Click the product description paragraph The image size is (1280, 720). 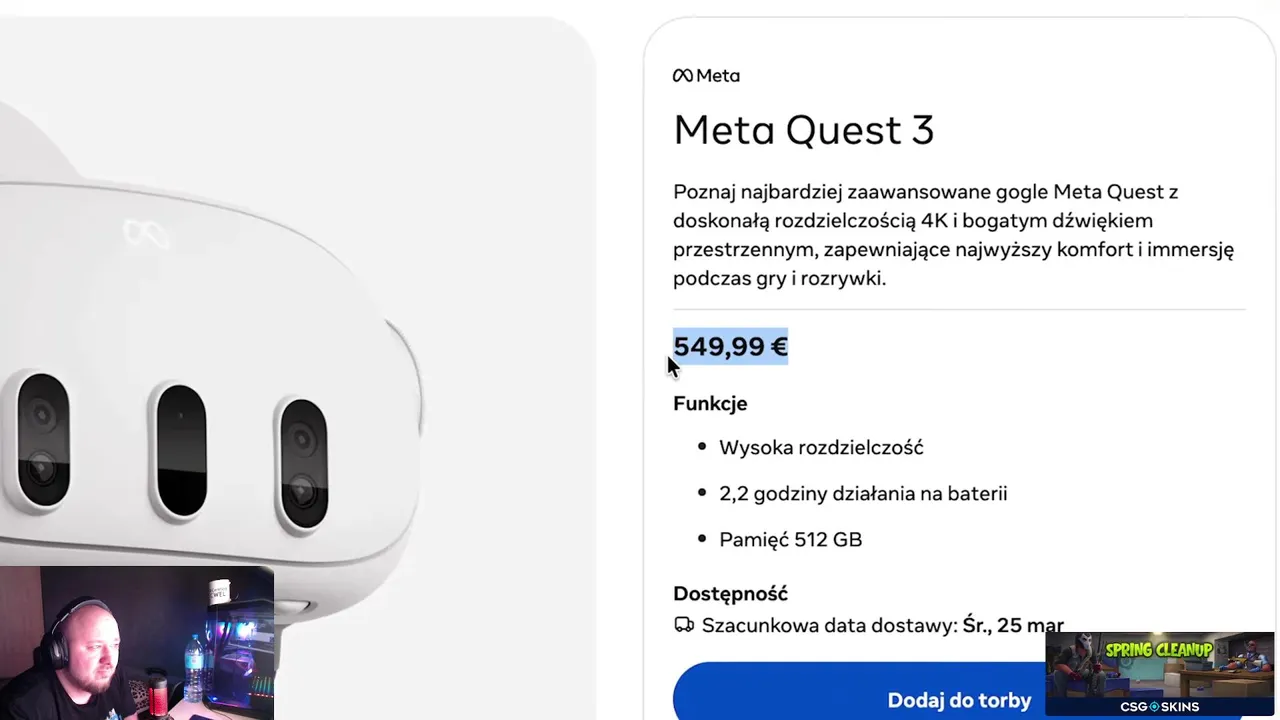pyautogui.click(x=953, y=235)
